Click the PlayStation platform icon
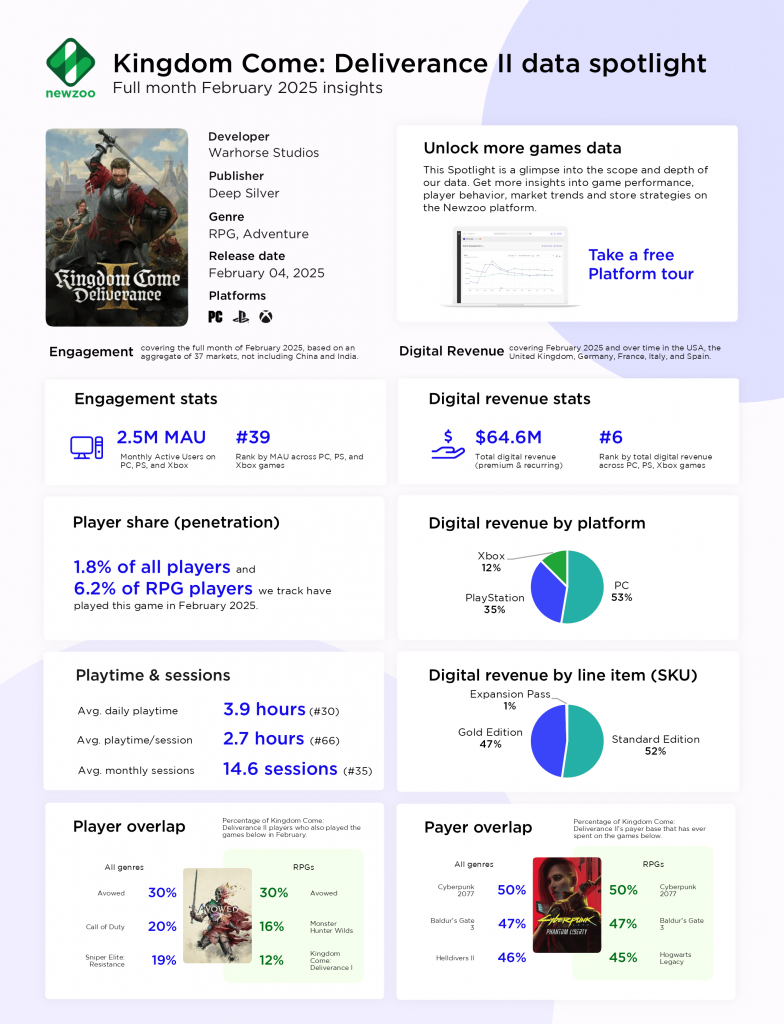Screen dimensions: 784x1024 pos(241,317)
